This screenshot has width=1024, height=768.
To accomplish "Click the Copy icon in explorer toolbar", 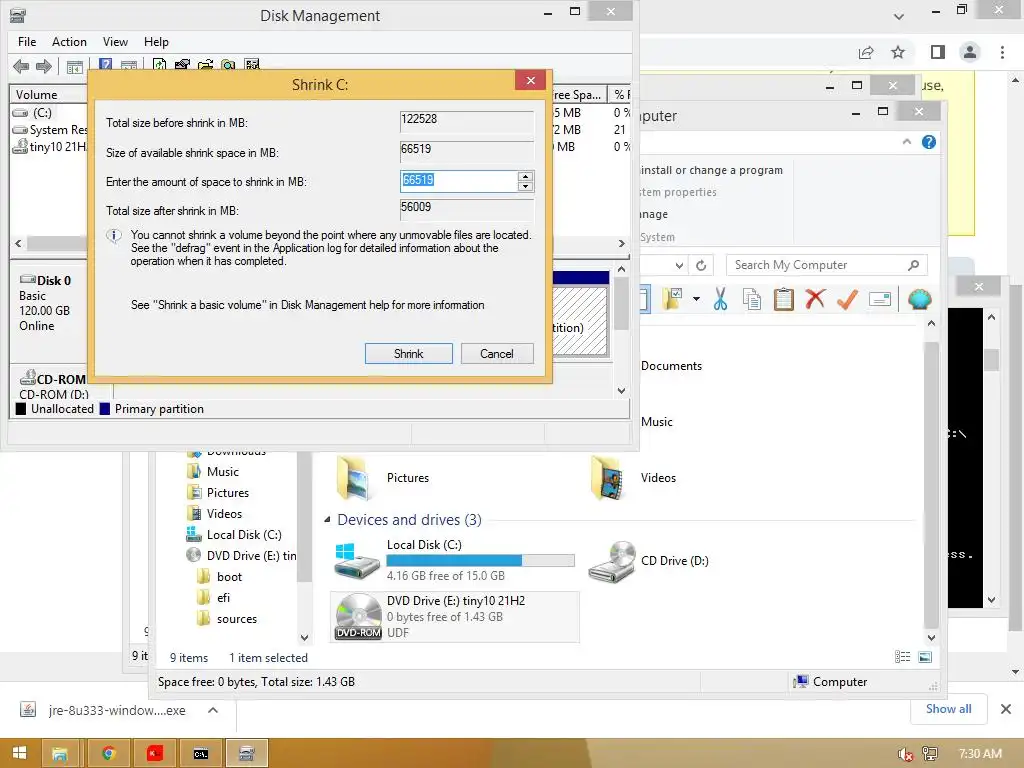I will click(x=752, y=299).
